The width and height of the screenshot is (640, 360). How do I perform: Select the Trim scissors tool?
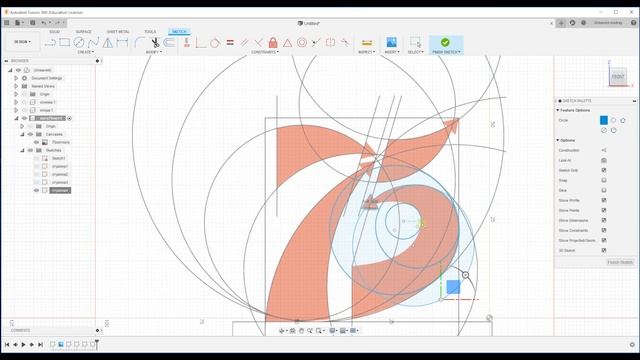pos(155,42)
